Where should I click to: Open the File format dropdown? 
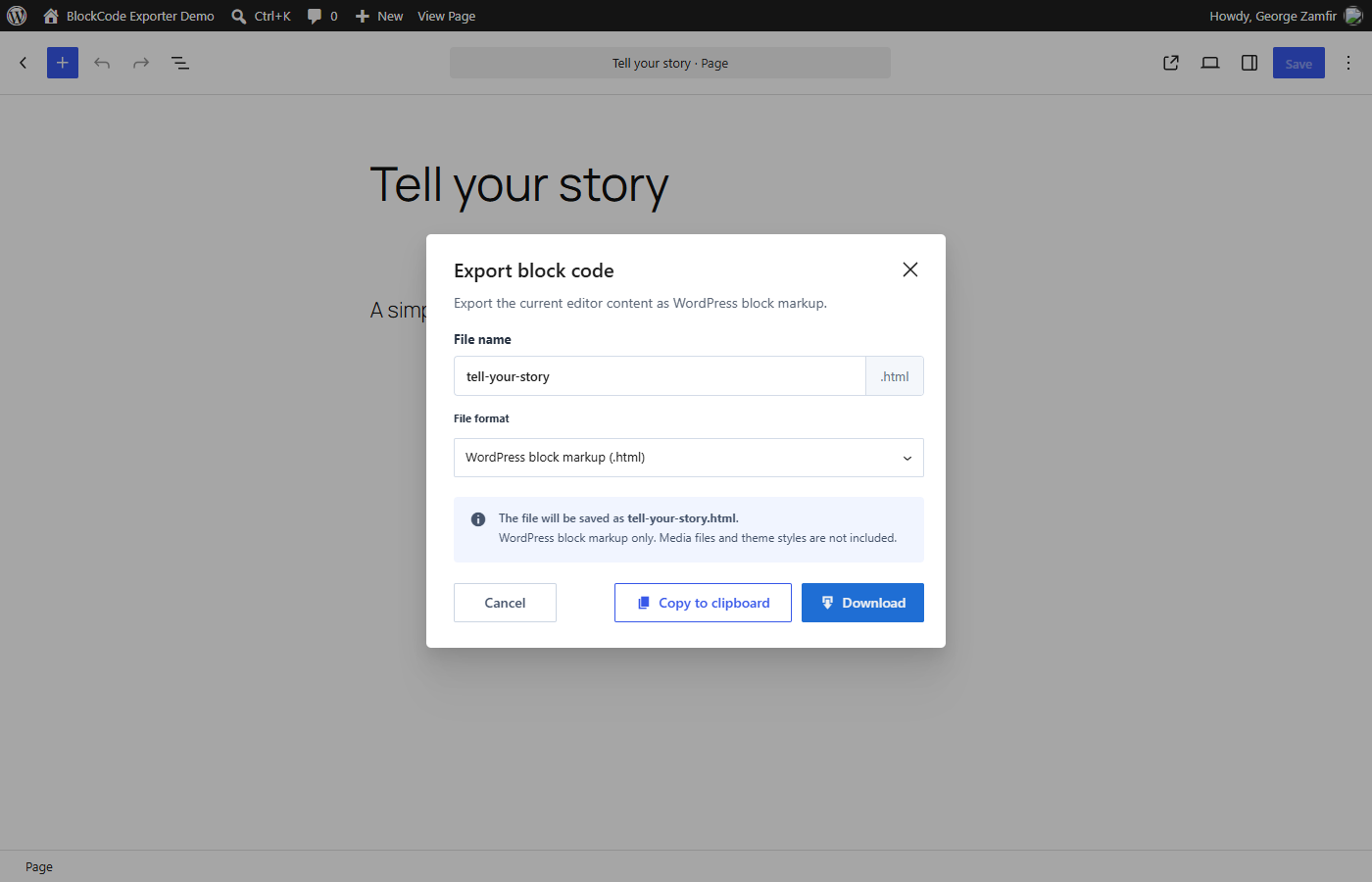689,458
